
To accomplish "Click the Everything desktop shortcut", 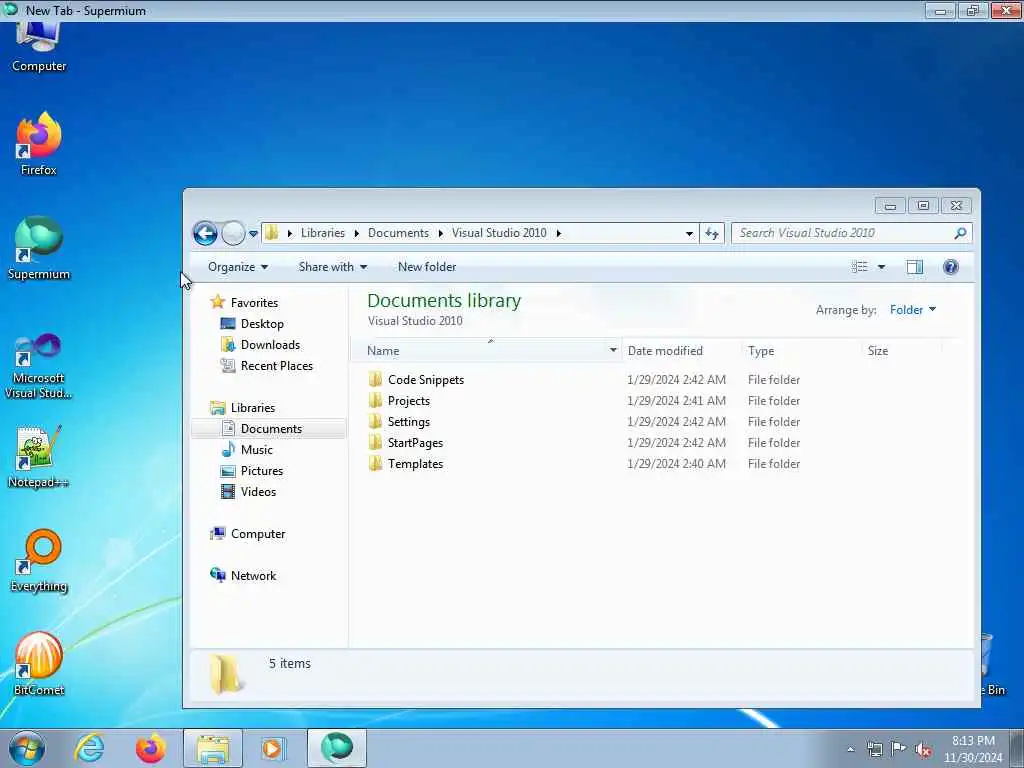I will pyautogui.click(x=39, y=560).
